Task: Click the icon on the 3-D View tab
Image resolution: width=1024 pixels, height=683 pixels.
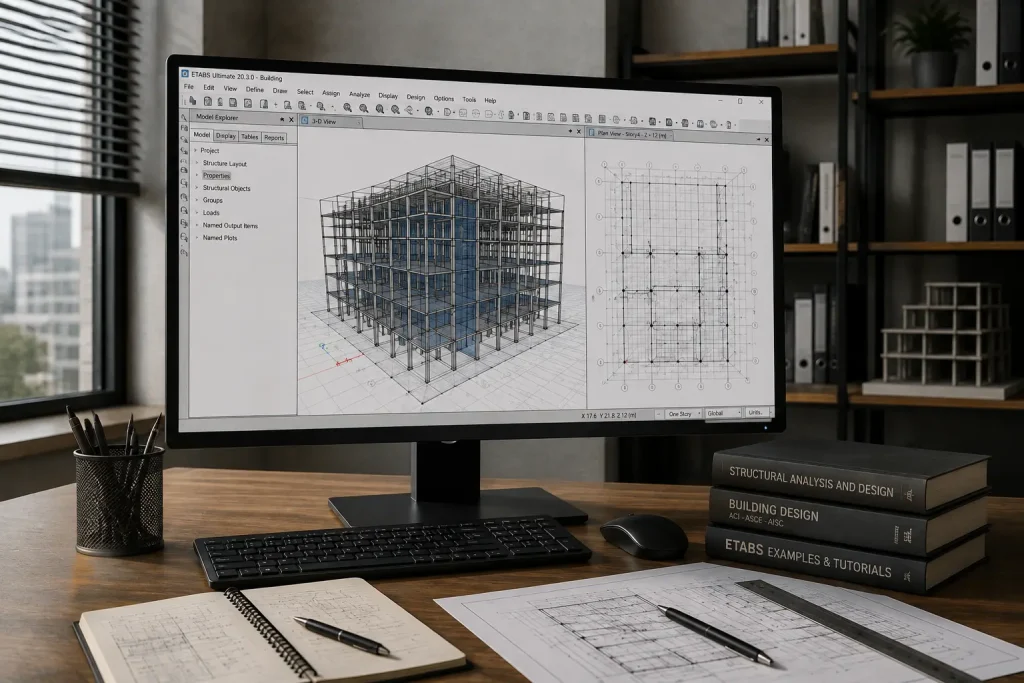Action: coord(305,121)
